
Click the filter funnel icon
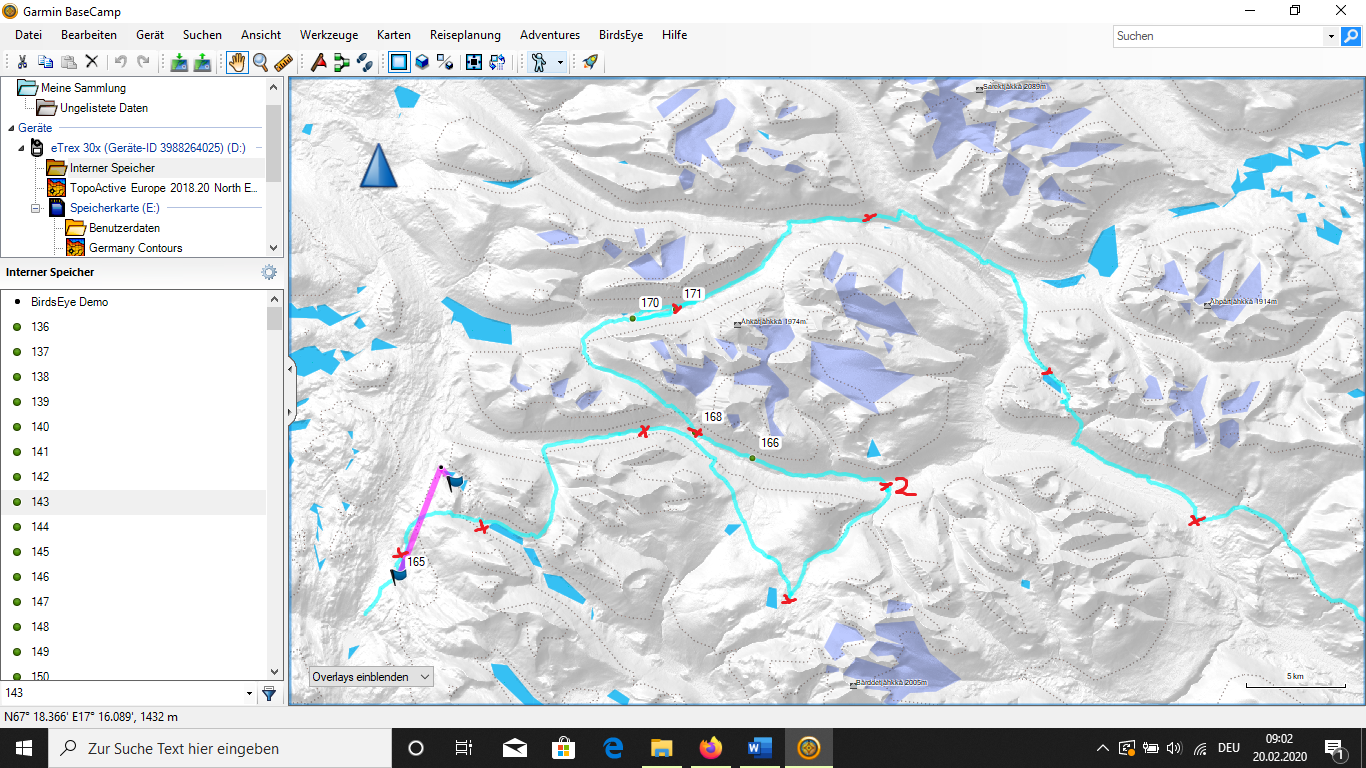(269, 693)
